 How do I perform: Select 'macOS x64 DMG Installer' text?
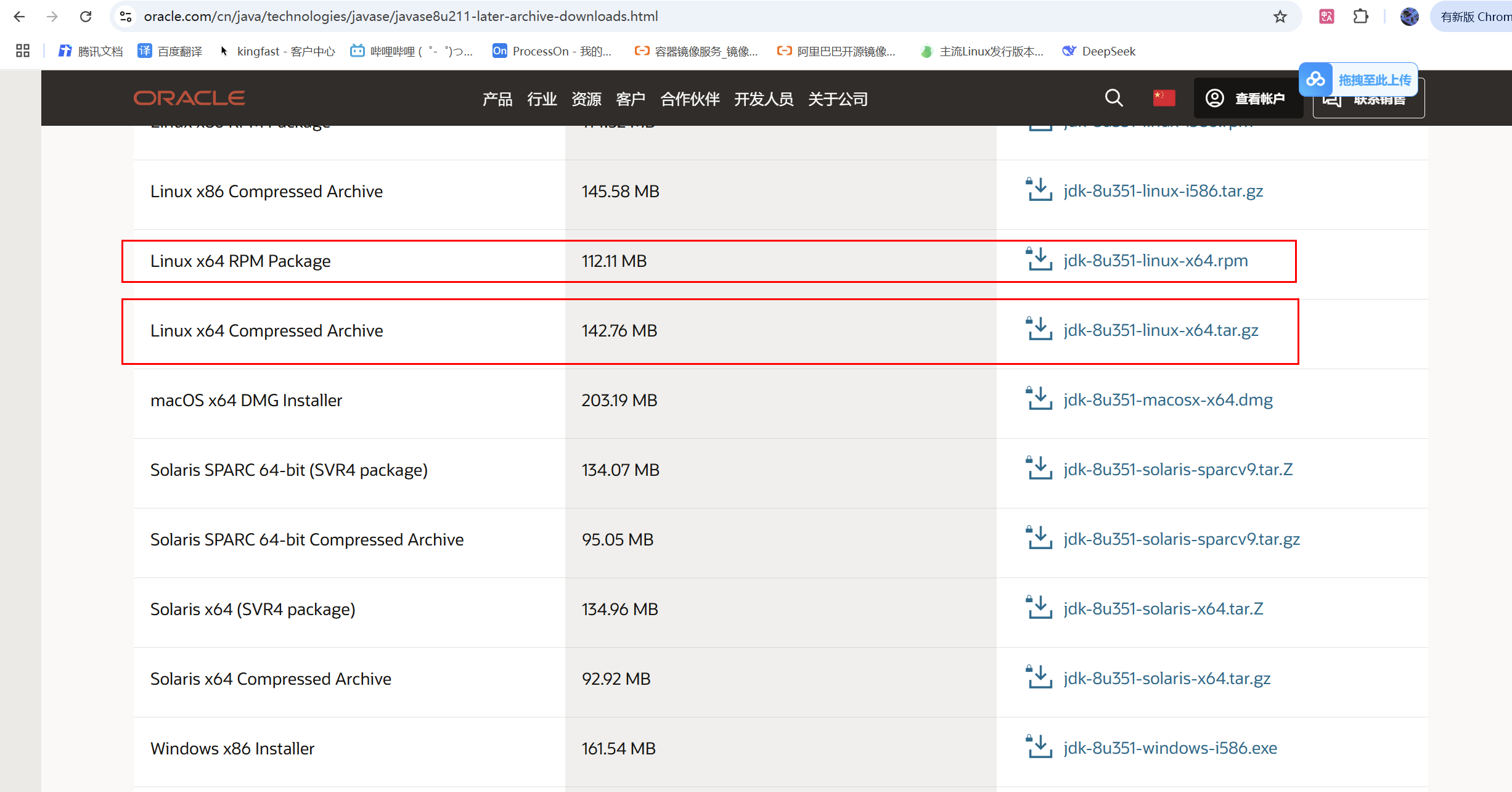246,401
